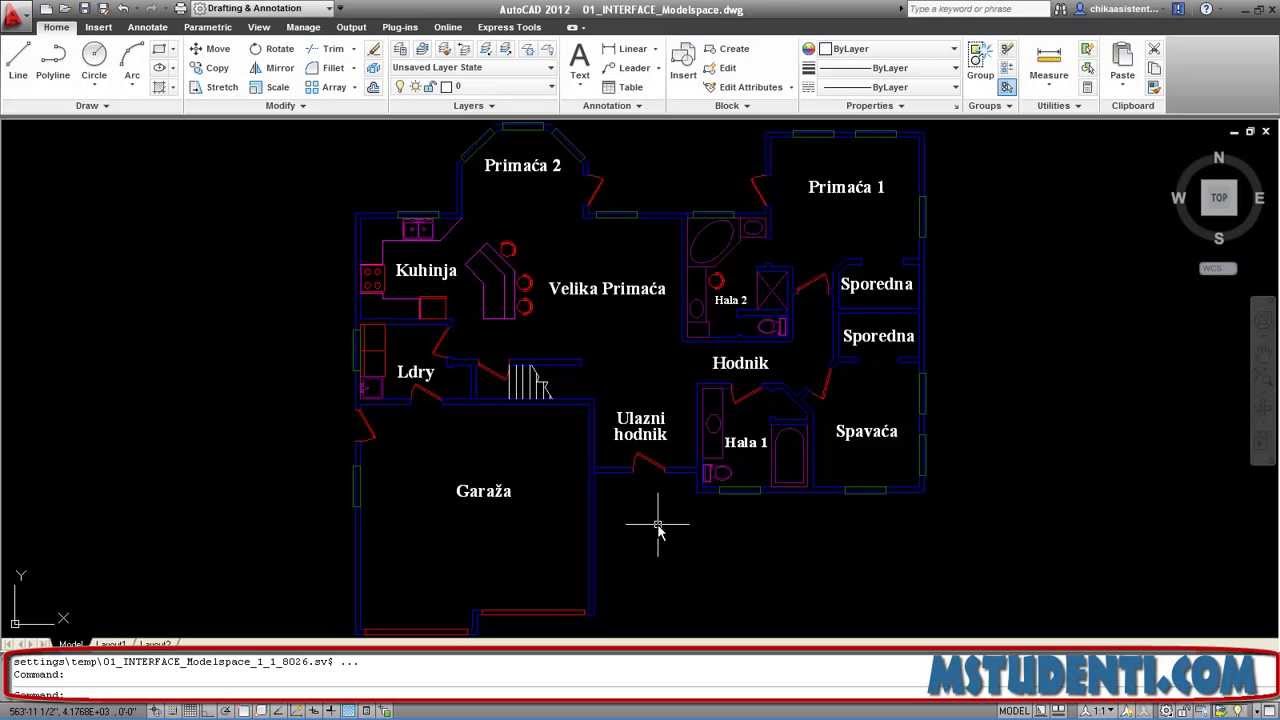Click the Plot printer icon
The height and width of the screenshot is (720, 1280).
click(180, 8)
